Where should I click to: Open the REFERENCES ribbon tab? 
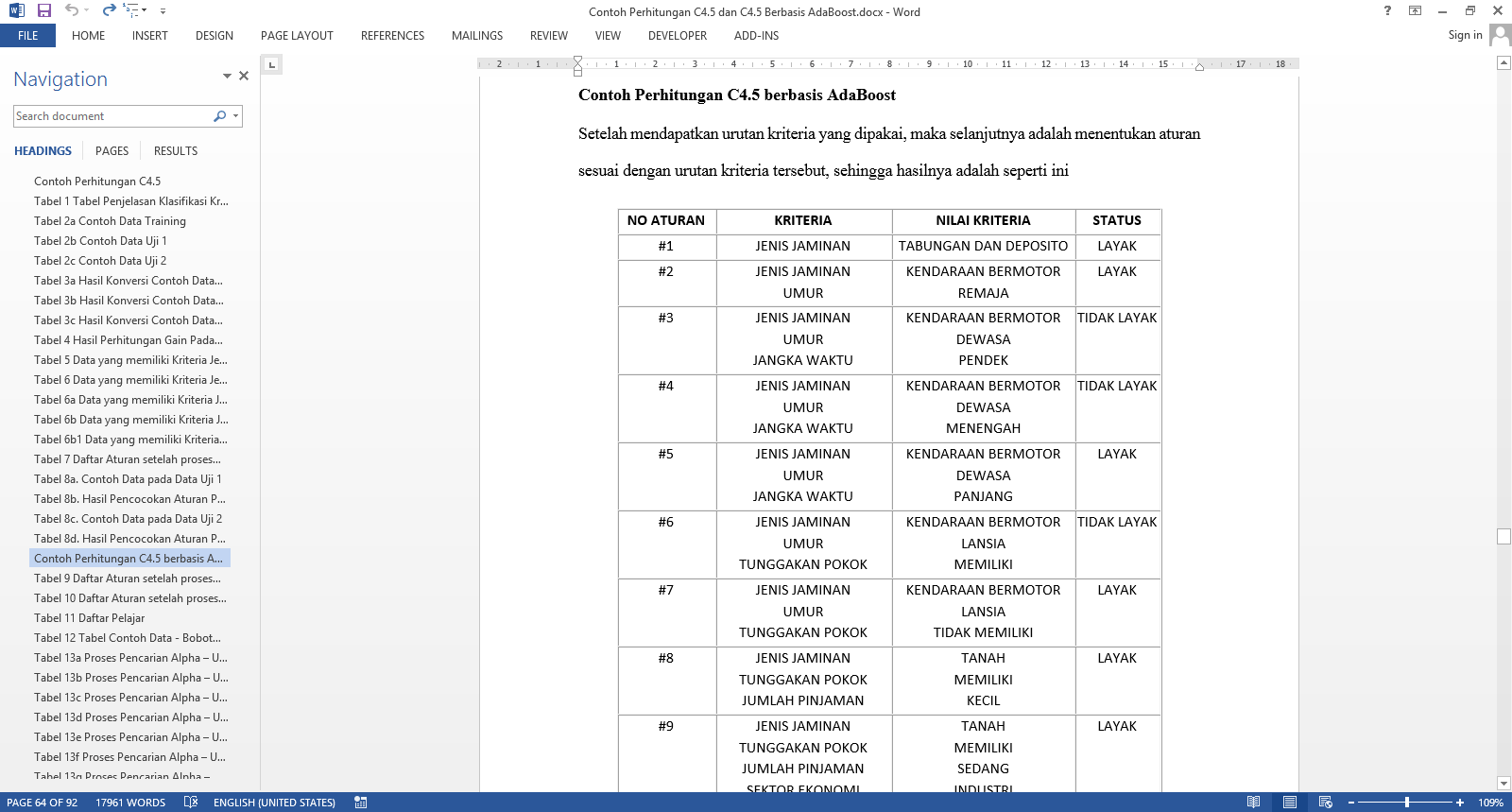392,36
